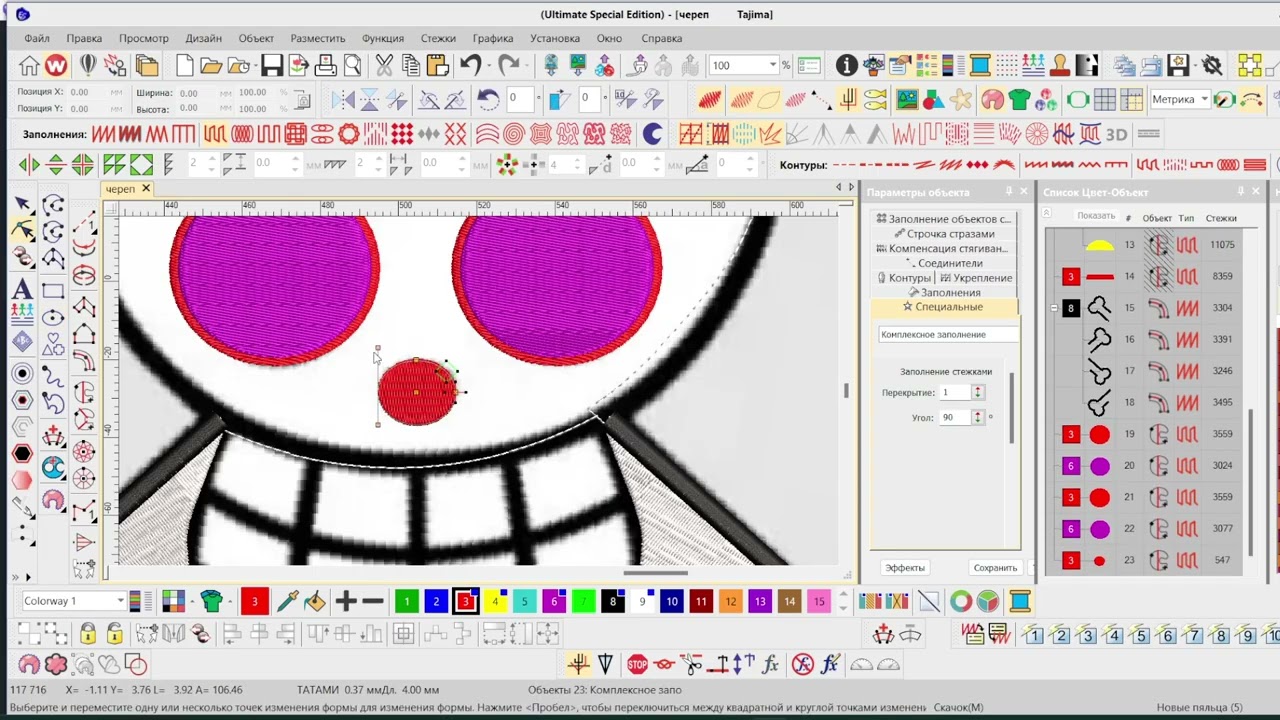
Task: Open the Строчка стразами tab
Action: tap(944, 234)
